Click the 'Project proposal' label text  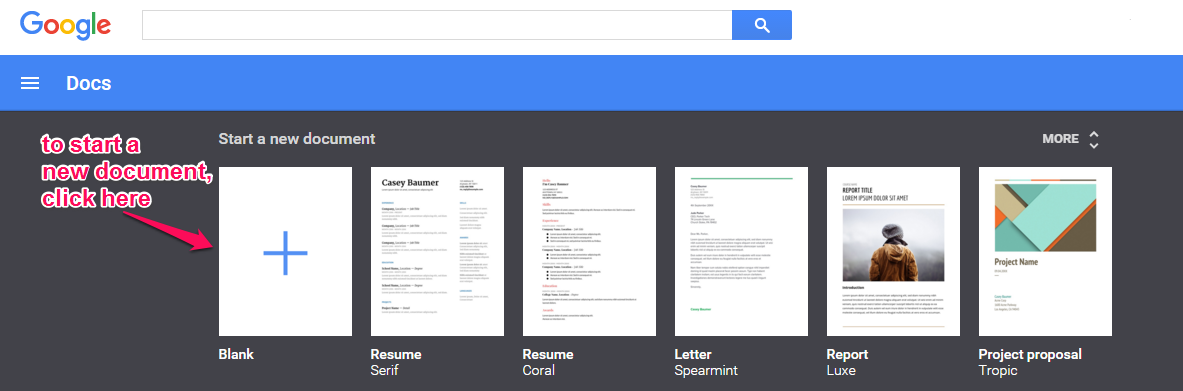tap(1030, 355)
